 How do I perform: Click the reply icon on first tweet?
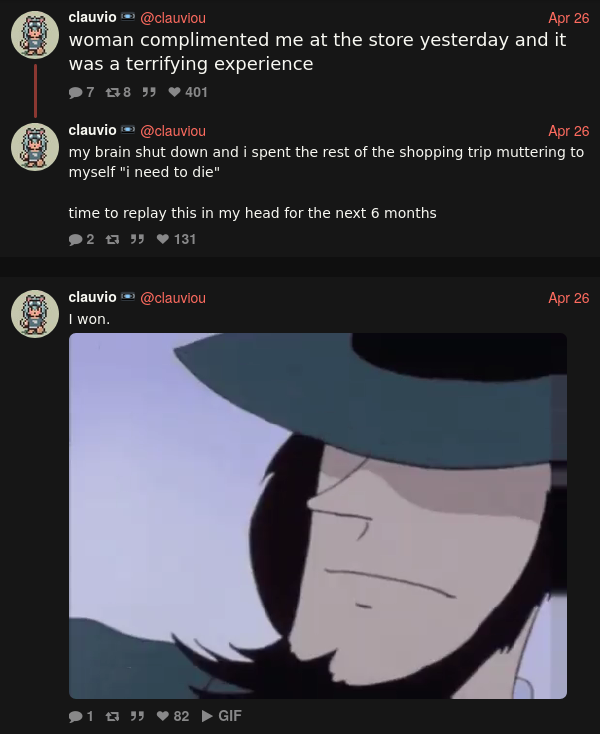(75, 92)
